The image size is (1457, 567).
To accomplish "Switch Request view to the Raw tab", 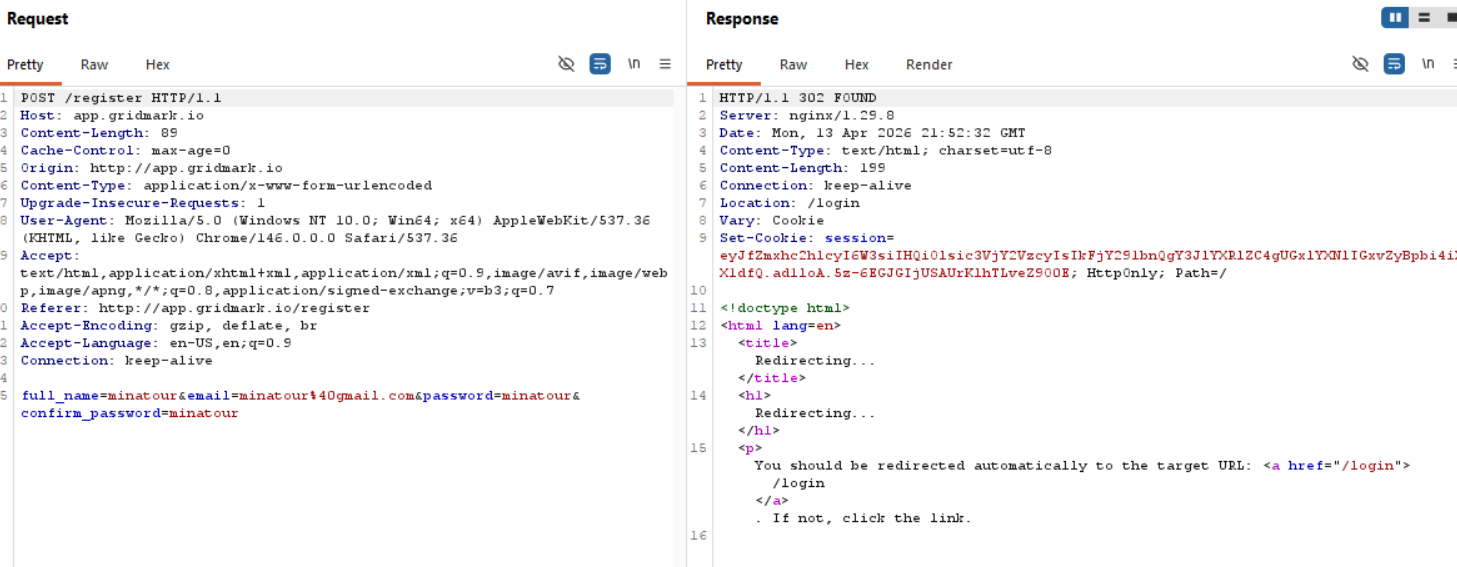I will 94,65.
